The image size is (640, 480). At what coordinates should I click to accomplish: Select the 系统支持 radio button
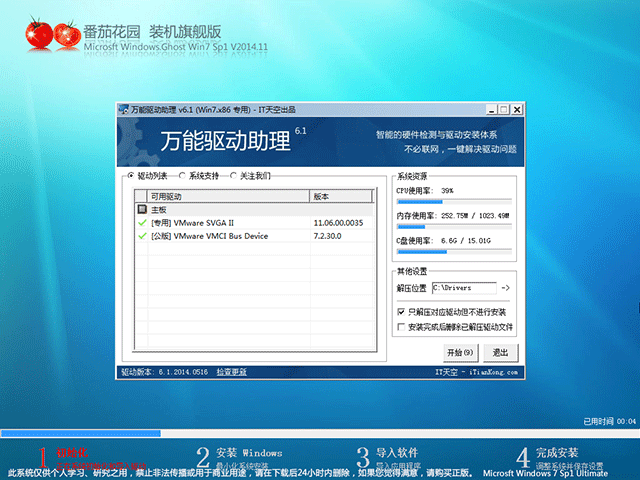click(182, 176)
